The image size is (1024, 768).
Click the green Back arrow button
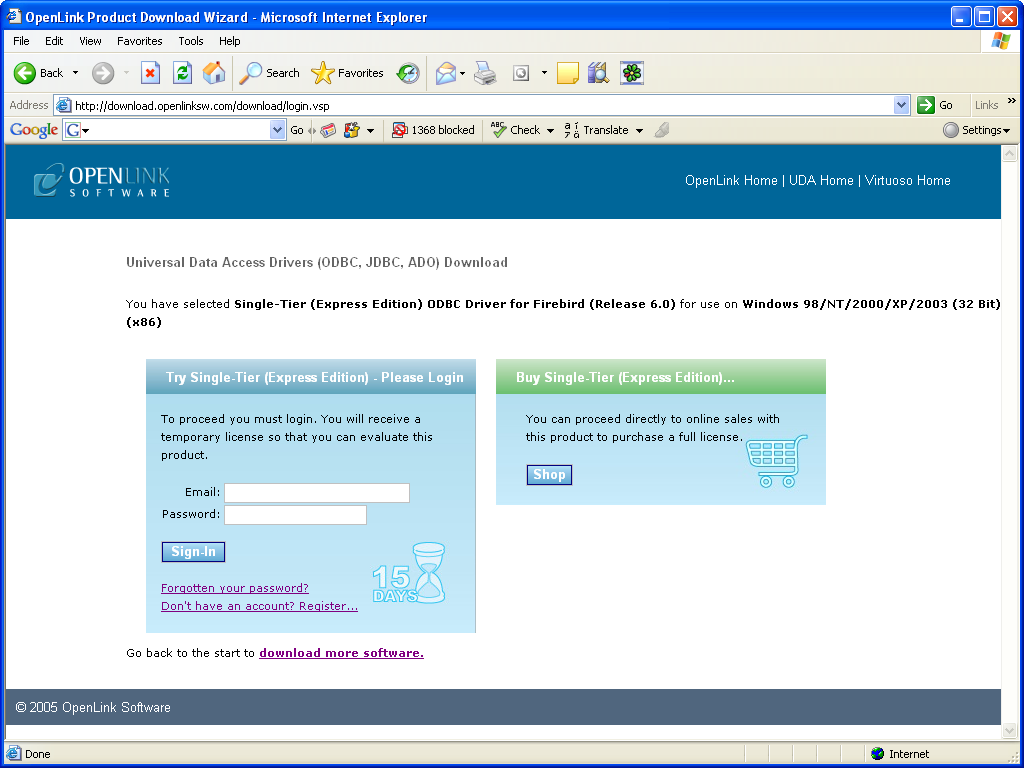(x=25, y=73)
